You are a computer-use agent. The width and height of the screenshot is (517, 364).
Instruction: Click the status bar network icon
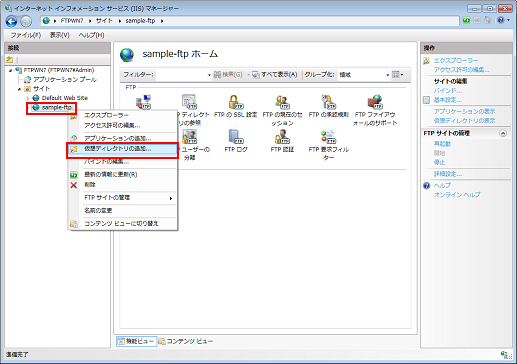(x=505, y=354)
